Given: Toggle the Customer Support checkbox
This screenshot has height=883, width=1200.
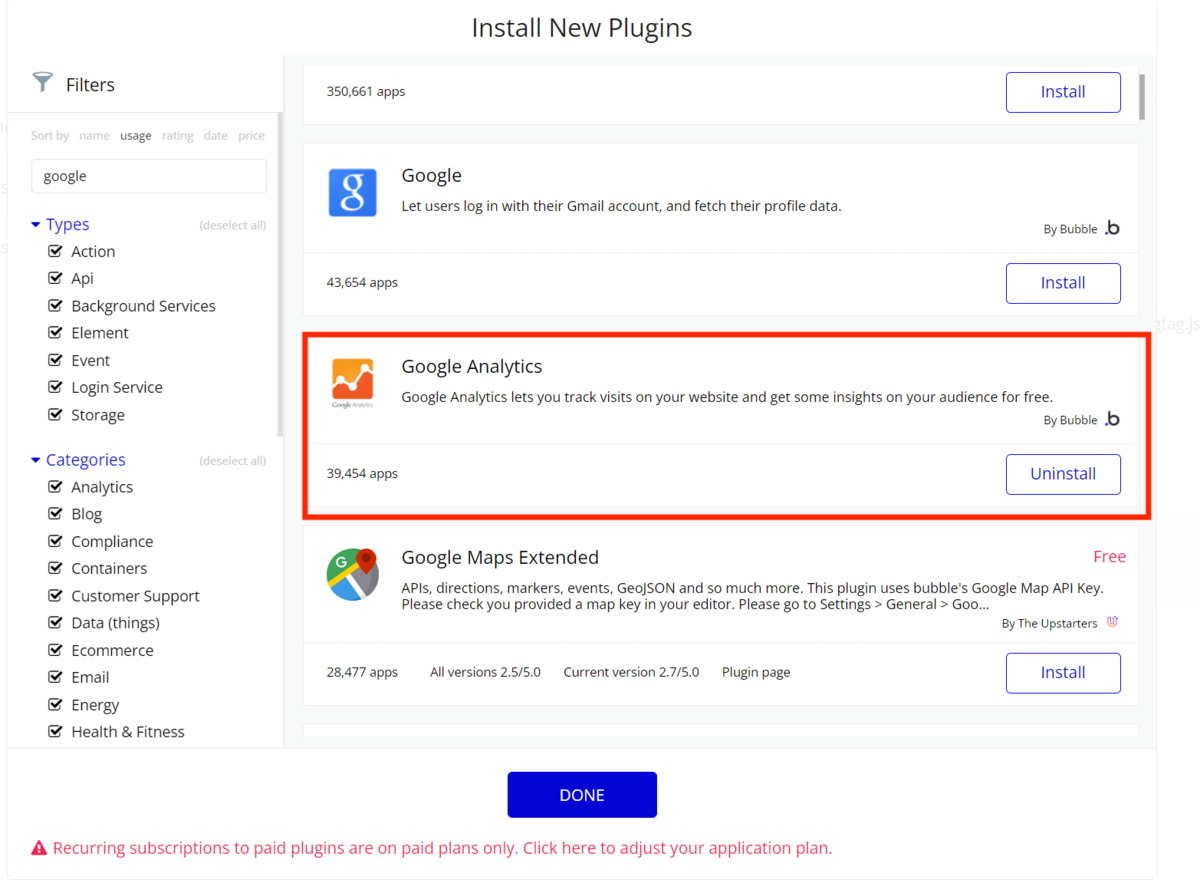Looking at the screenshot, I should coord(56,596).
